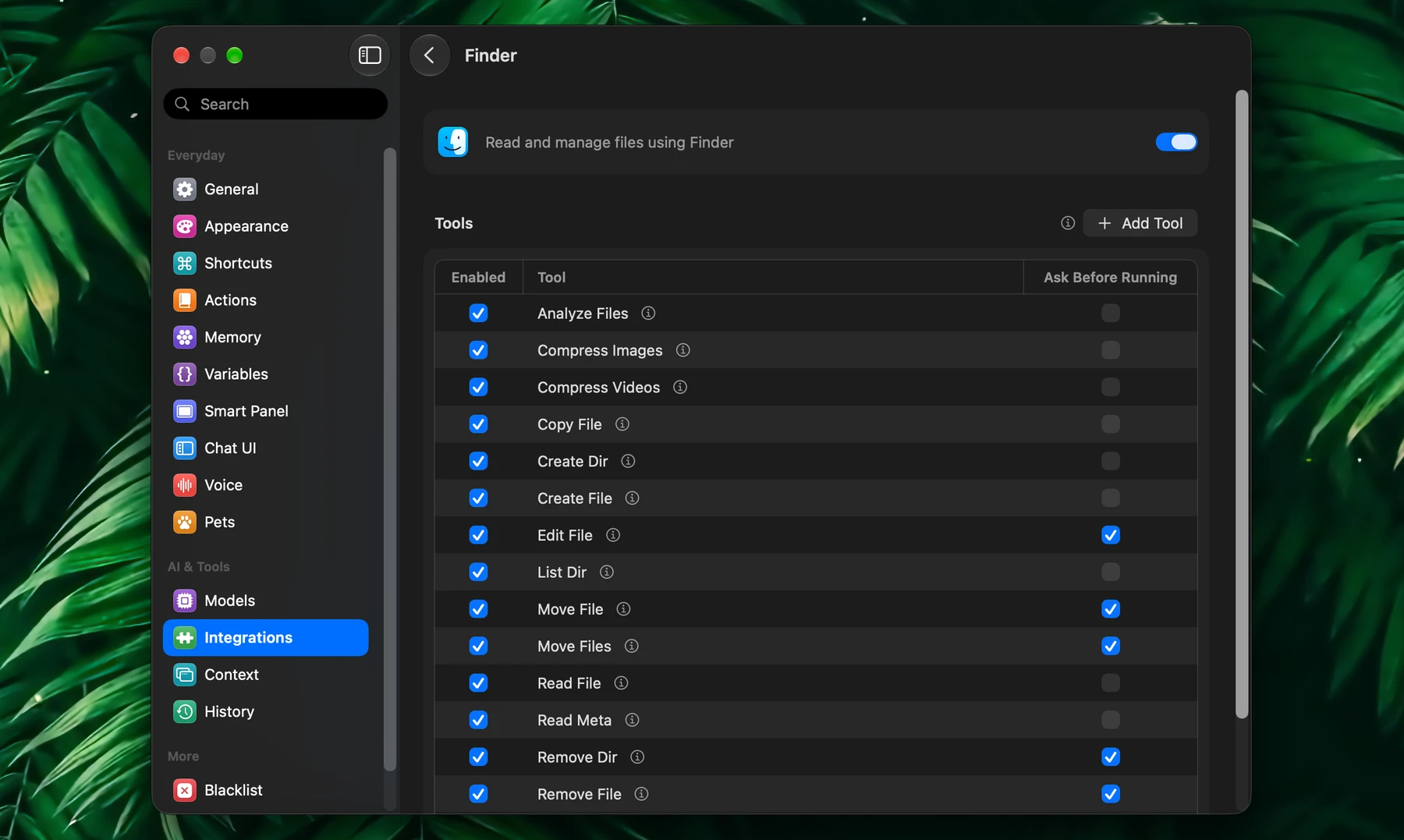Screen dimensions: 1404x840
Task: Click the Finder app icon
Action: 453,142
